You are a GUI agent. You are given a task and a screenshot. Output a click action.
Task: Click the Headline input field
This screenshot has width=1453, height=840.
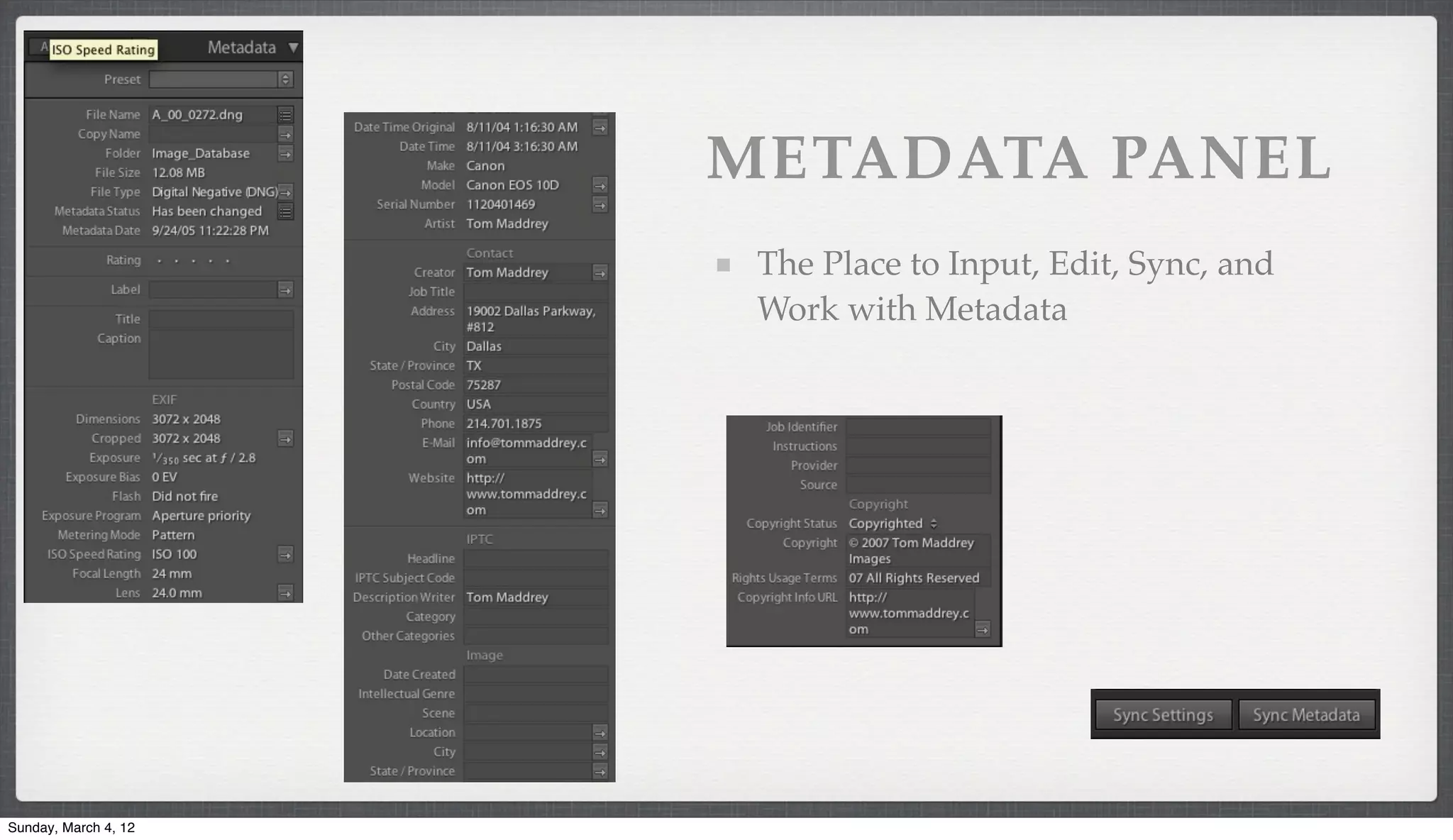[x=536, y=559]
